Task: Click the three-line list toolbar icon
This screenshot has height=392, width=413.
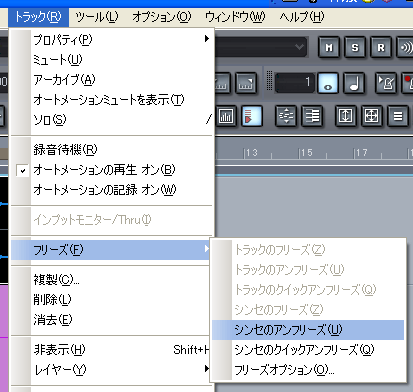Action: (397, 116)
